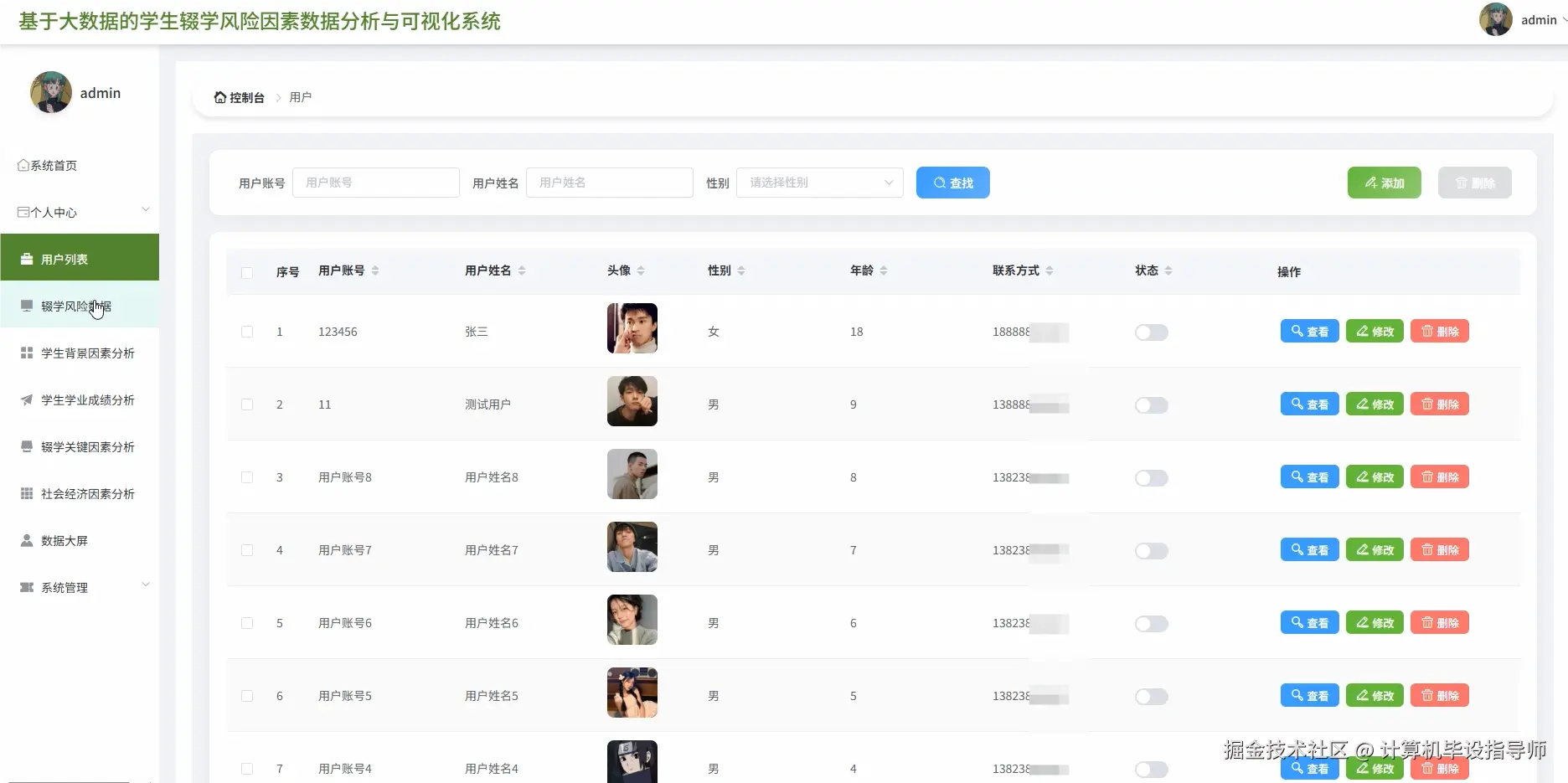The image size is (1568, 783).
Task: Toggle the status switch for 用户姓名8
Action: 1152,478
